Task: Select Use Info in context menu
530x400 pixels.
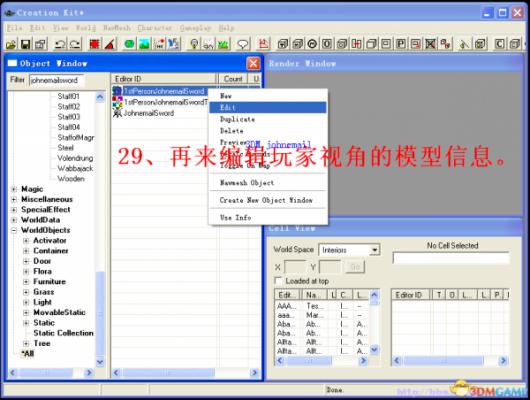Action: (268, 217)
